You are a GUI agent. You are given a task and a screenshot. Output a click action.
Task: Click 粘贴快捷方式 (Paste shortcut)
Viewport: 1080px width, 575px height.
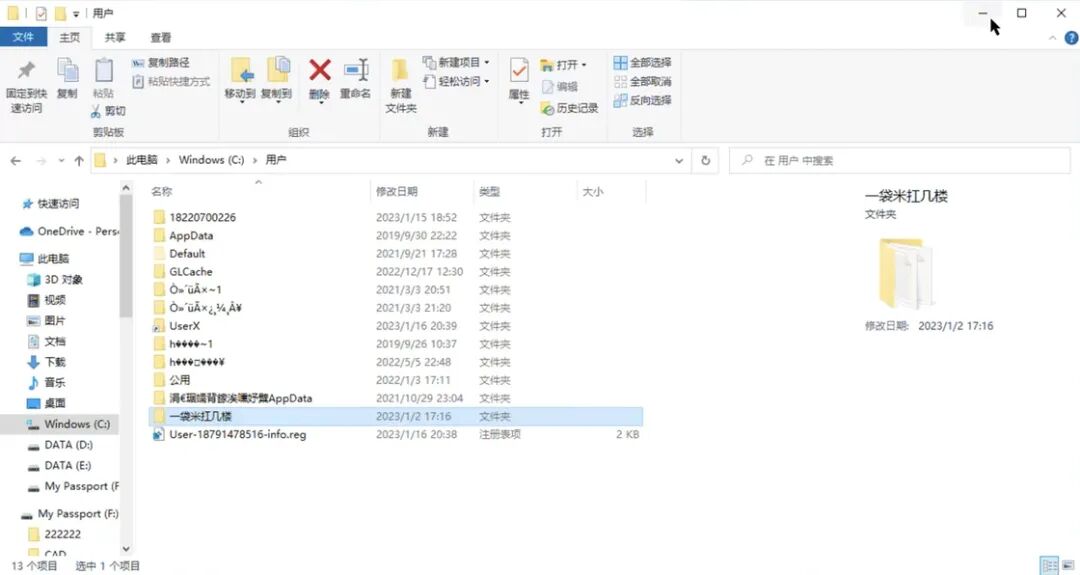[171, 81]
